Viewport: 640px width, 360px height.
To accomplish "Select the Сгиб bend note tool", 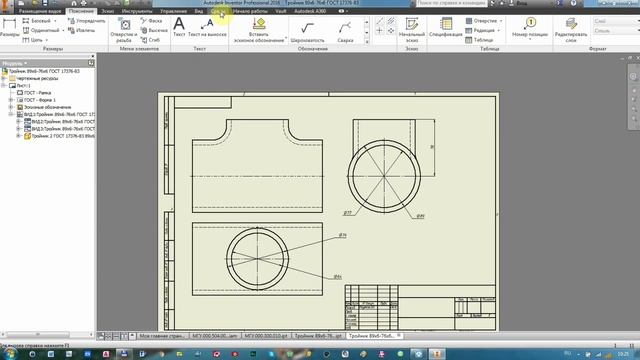I will tap(150, 40).
